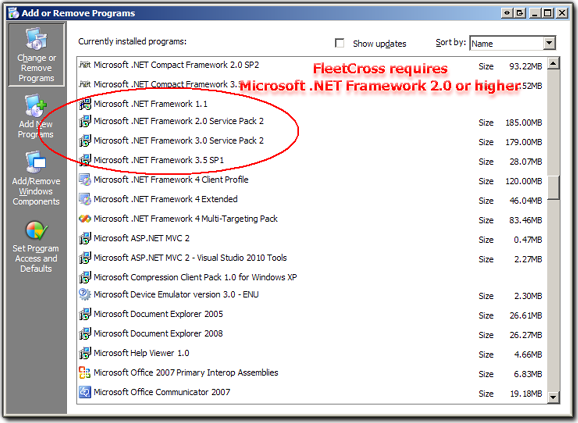
Task: Click the Document Explorer 2005 icon
Action: [85, 314]
